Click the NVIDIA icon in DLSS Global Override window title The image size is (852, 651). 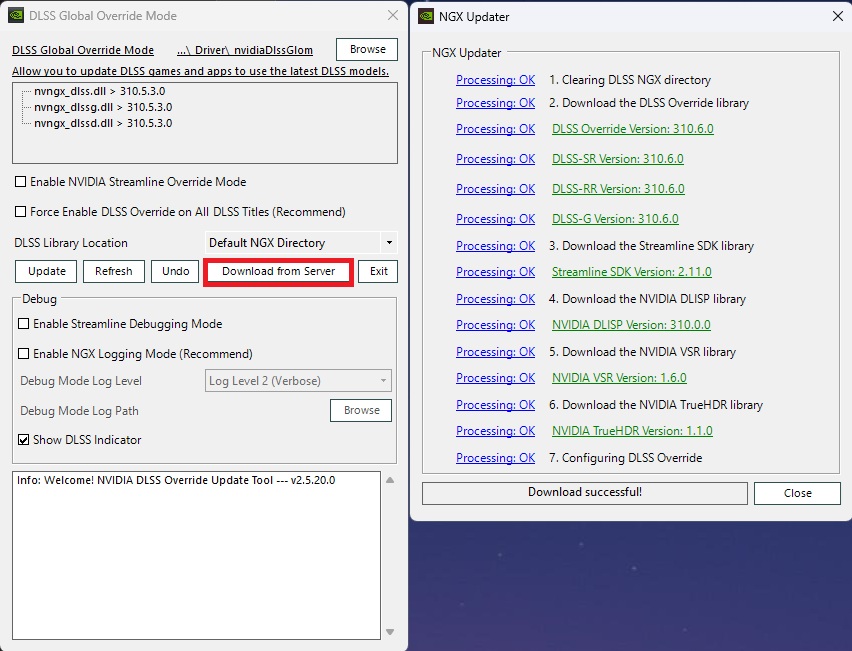(16, 16)
